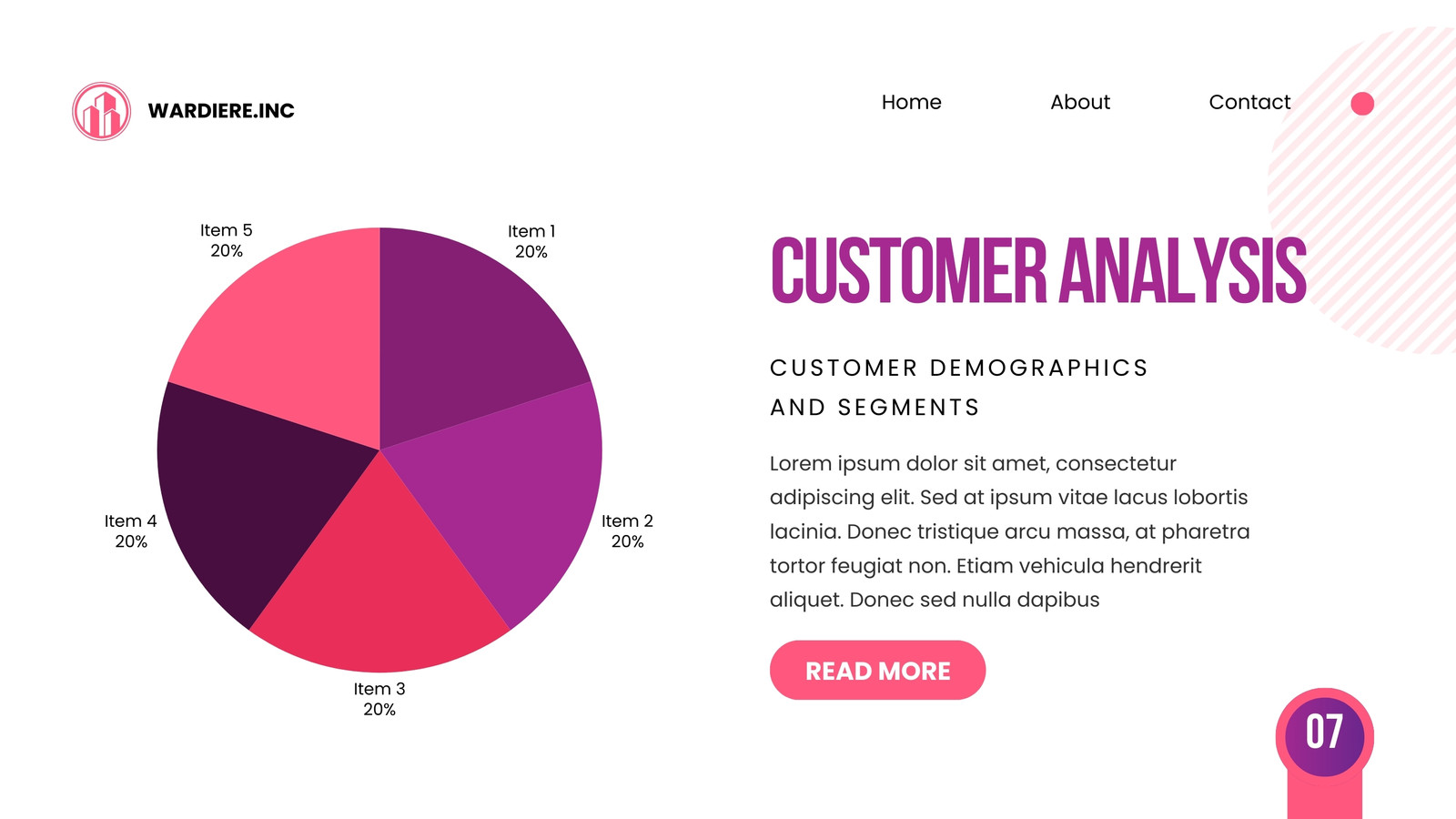Click the WARDIERE.INC brand name
The width and height of the screenshot is (1456, 819).
(x=221, y=111)
